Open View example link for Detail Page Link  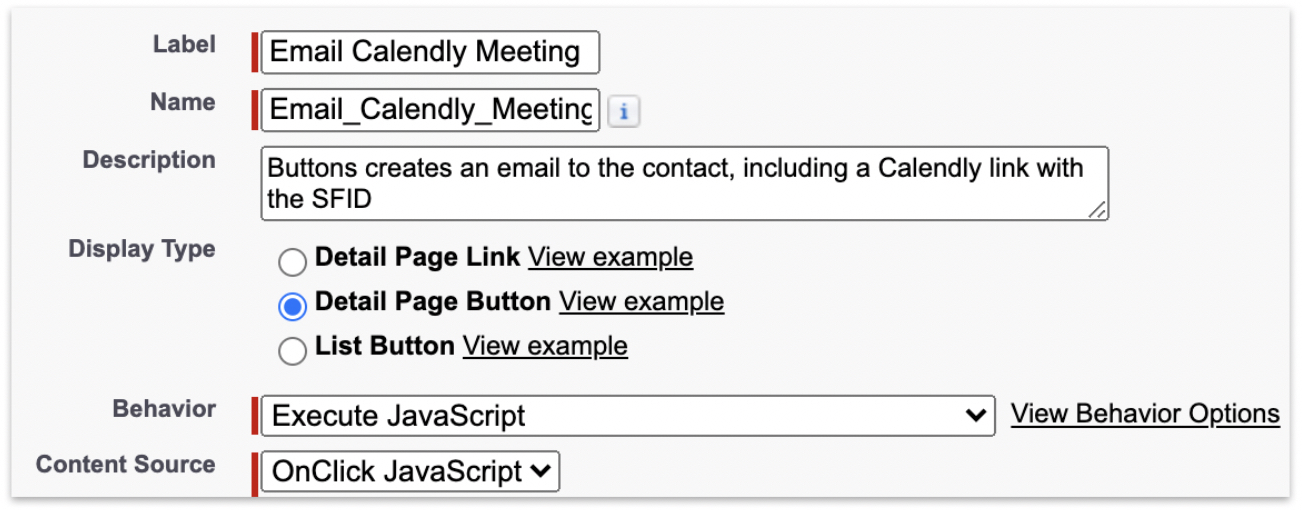(x=610, y=257)
